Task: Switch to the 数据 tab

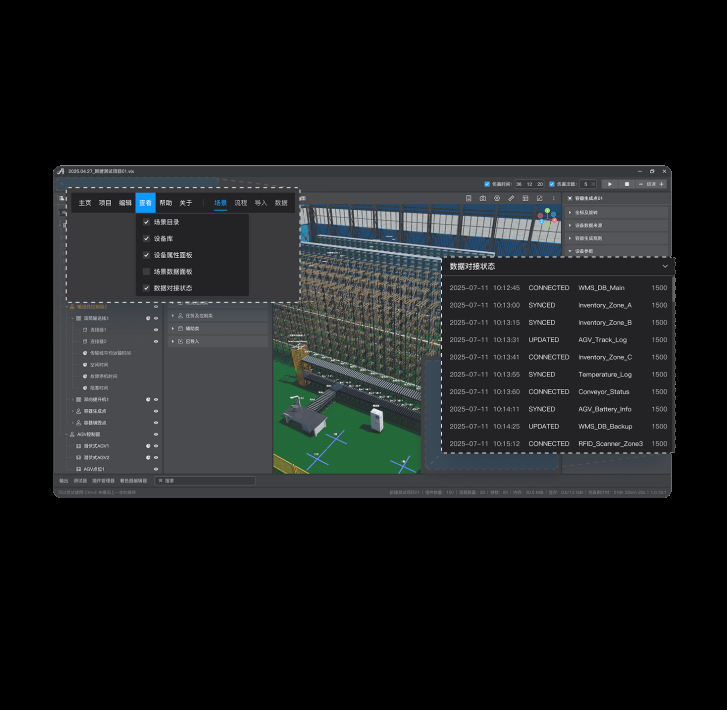Action: click(281, 203)
